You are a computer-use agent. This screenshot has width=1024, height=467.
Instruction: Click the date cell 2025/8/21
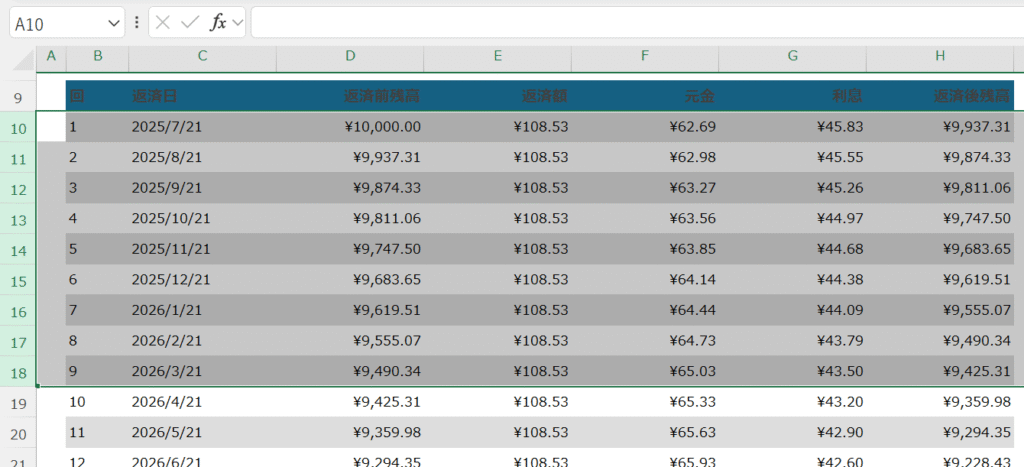pyautogui.click(x=202, y=157)
